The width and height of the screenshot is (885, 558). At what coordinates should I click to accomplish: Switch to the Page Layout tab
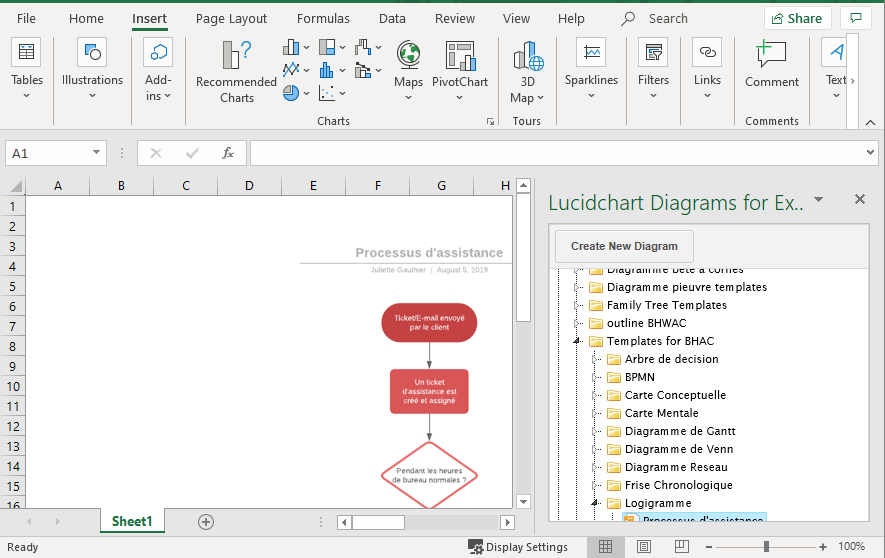point(231,19)
